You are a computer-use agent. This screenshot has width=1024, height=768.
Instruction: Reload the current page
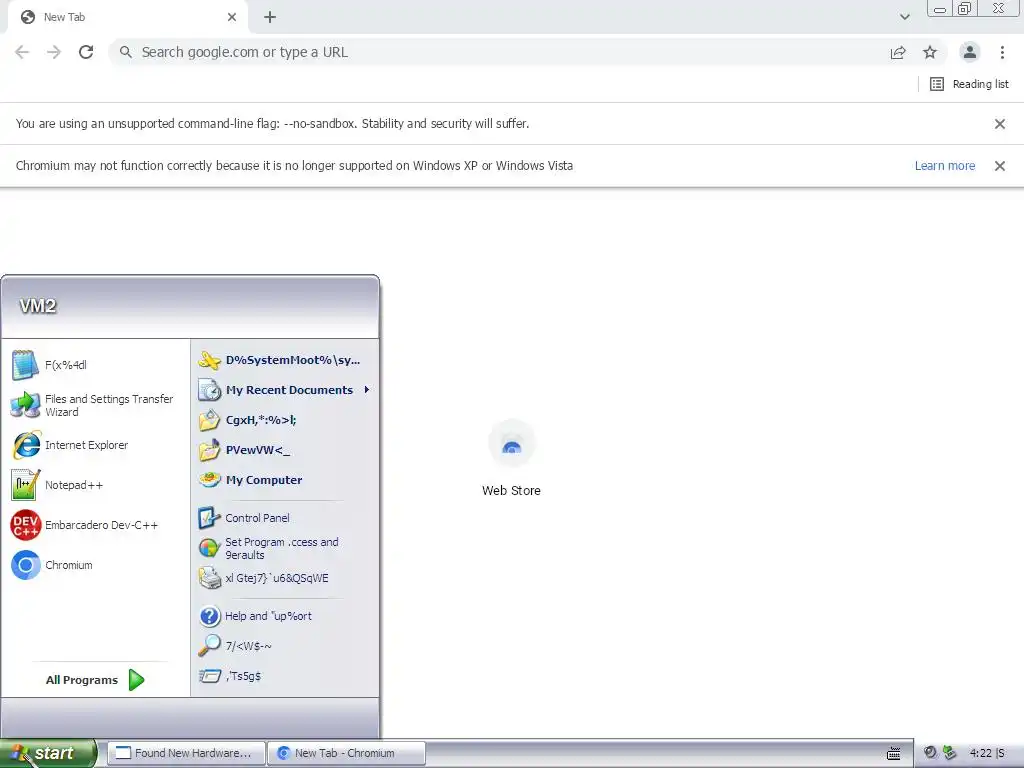coord(86,52)
